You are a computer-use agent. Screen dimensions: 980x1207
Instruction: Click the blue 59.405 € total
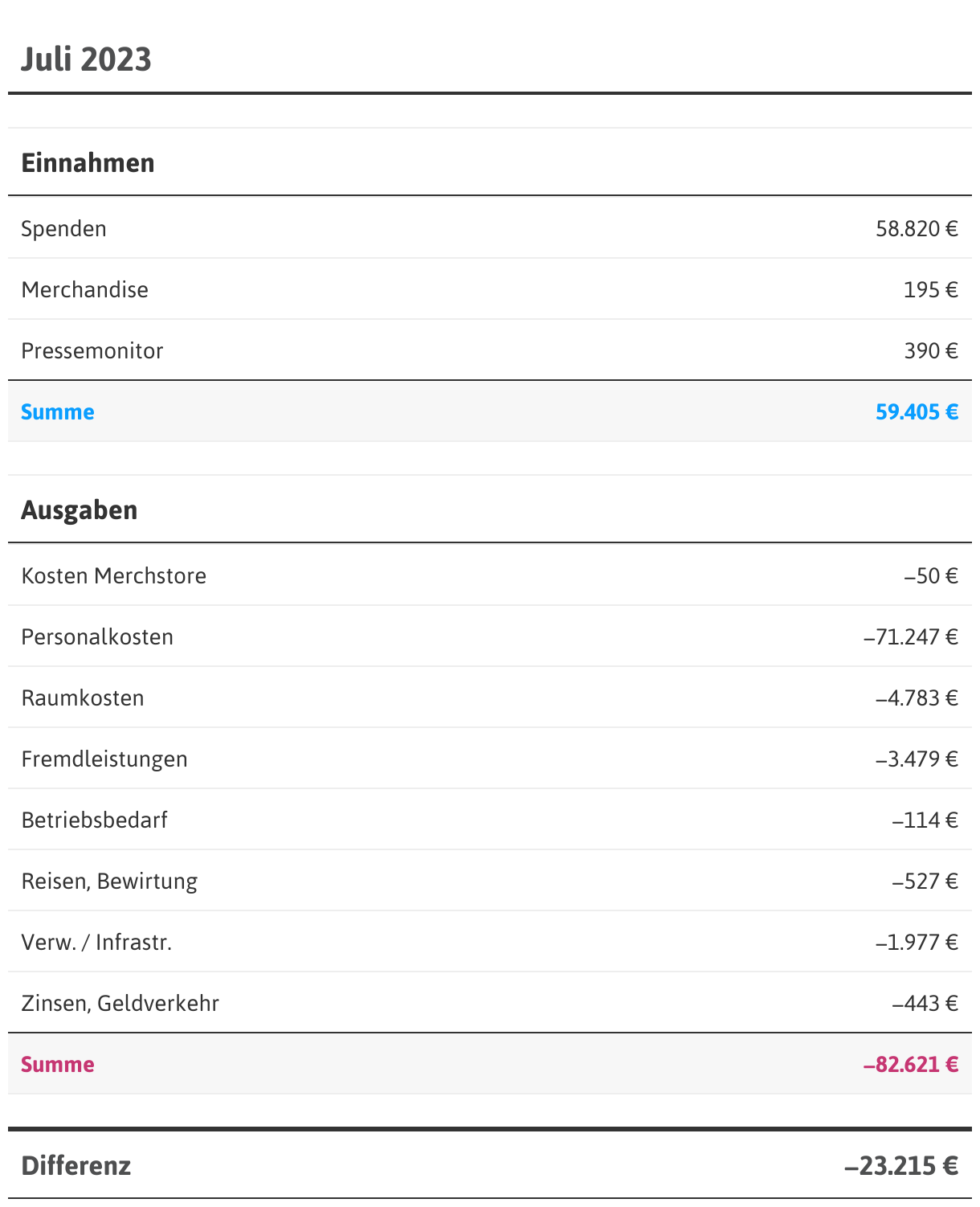tap(917, 412)
